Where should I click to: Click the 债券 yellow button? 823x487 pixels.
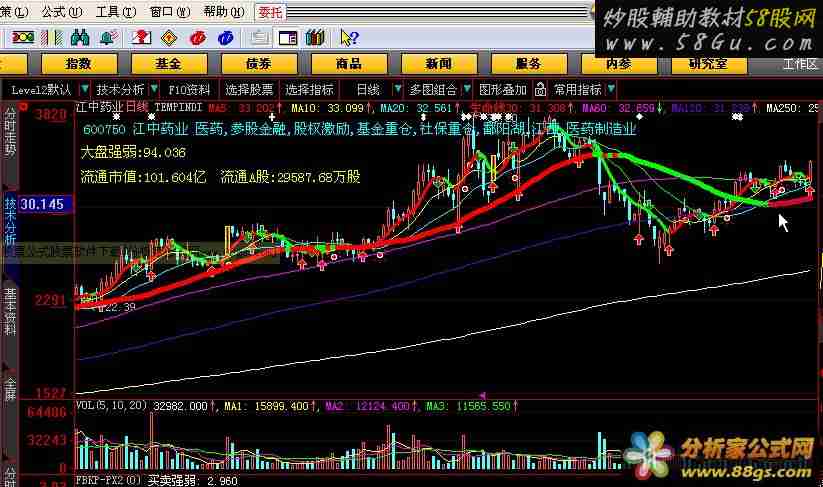pyautogui.click(x=259, y=64)
